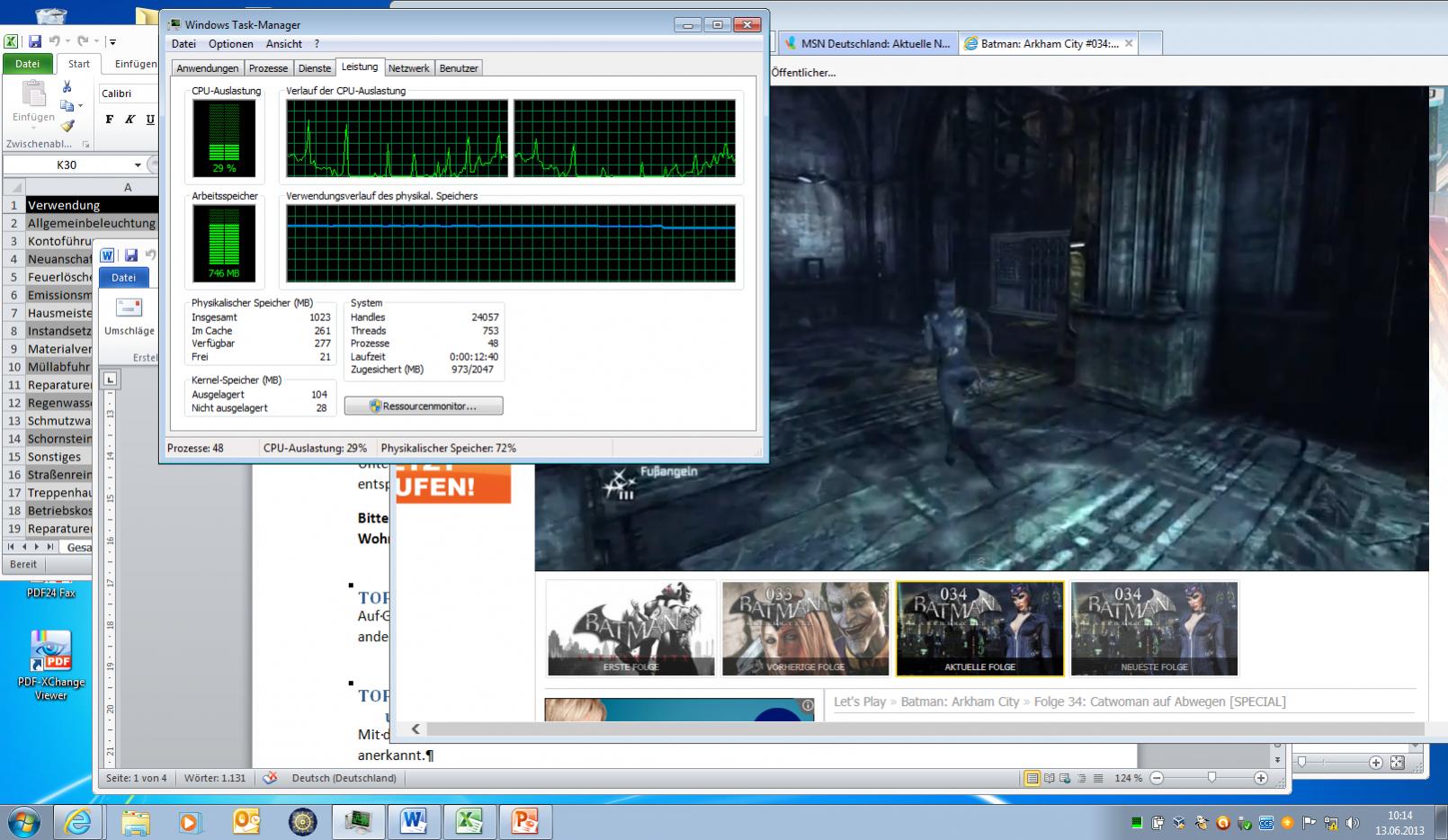Open the VORHERIGE FOLGE episode thumbnail
Screen dimensions: 1448x840
coord(806,628)
